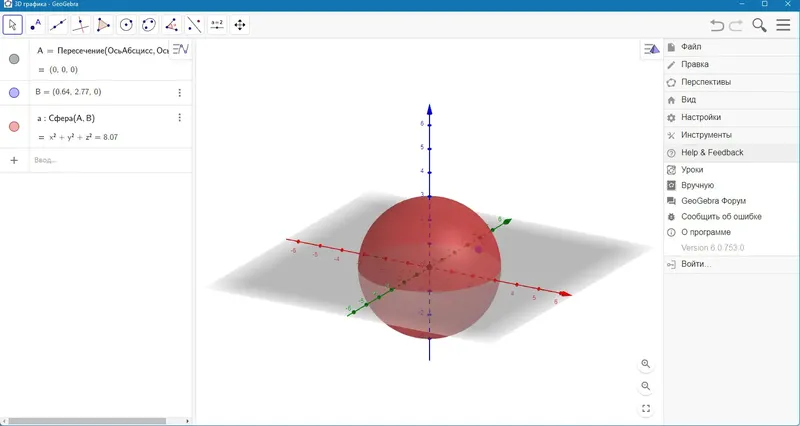This screenshot has width=800, height=426.
Task: Open more options for point B
Action: click(180, 92)
